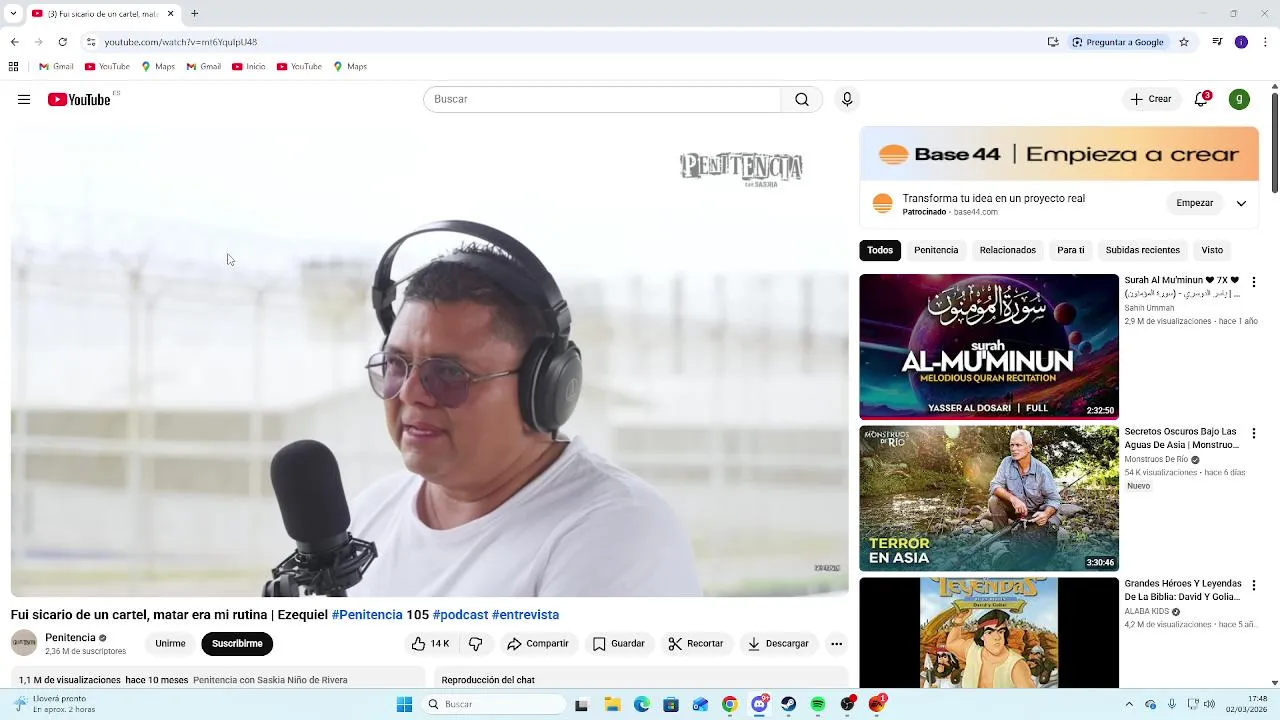The height and width of the screenshot is (720, 1280).
Task: Click the Guardar button
Action: tap(619, 644)
